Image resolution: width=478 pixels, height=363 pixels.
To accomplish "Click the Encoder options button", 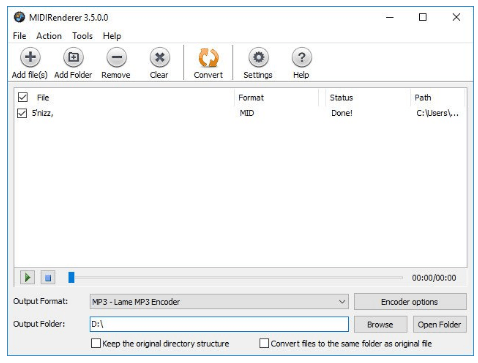I will tap(410, 302).
